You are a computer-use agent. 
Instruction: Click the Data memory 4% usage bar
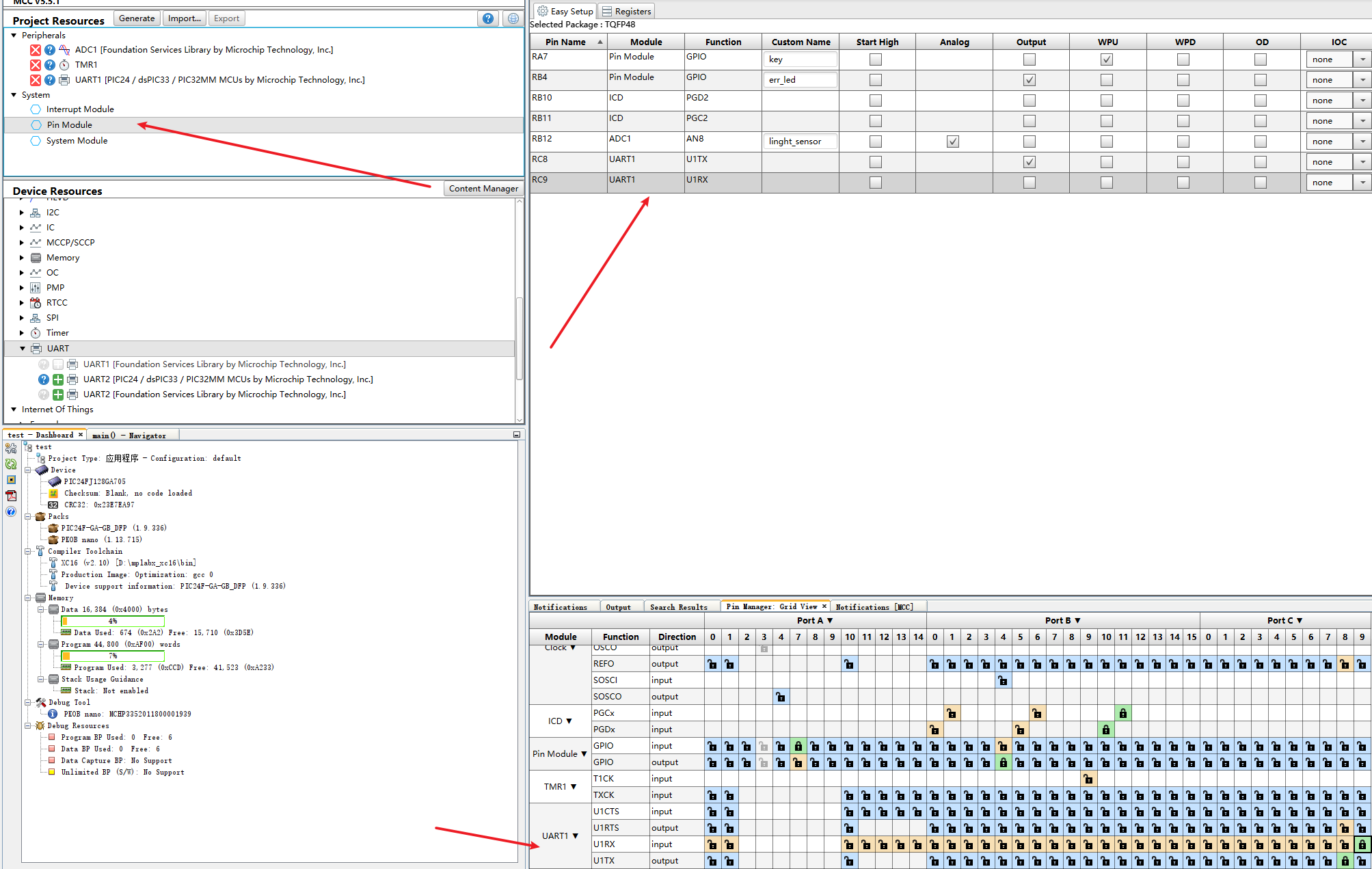pos(113,621)
